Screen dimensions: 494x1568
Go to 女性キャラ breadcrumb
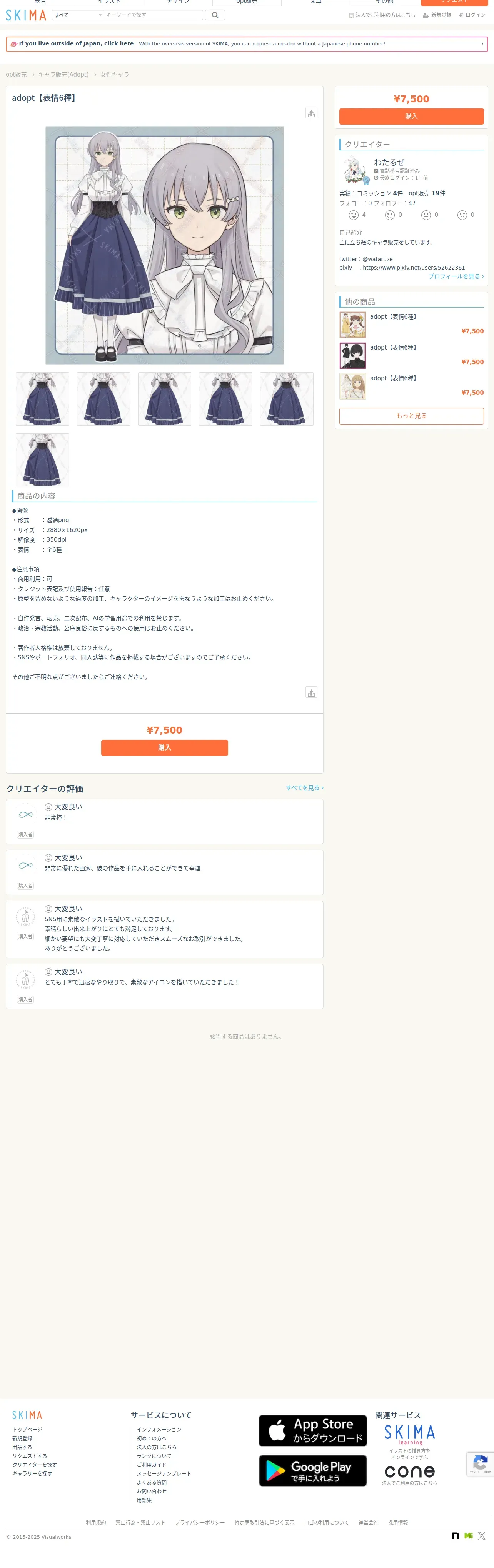pyautogui.click(x=115, y=74)
